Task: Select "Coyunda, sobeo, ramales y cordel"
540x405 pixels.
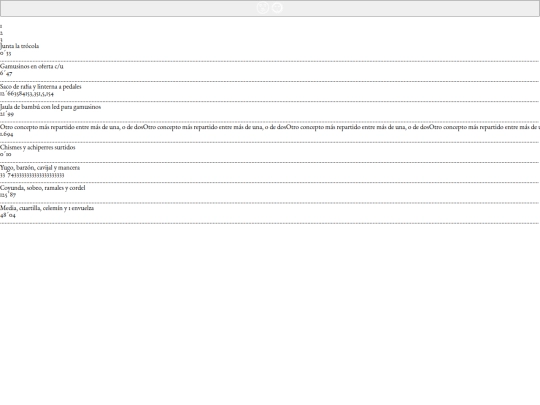Action: pyautogui.click(x=43, y=188)
